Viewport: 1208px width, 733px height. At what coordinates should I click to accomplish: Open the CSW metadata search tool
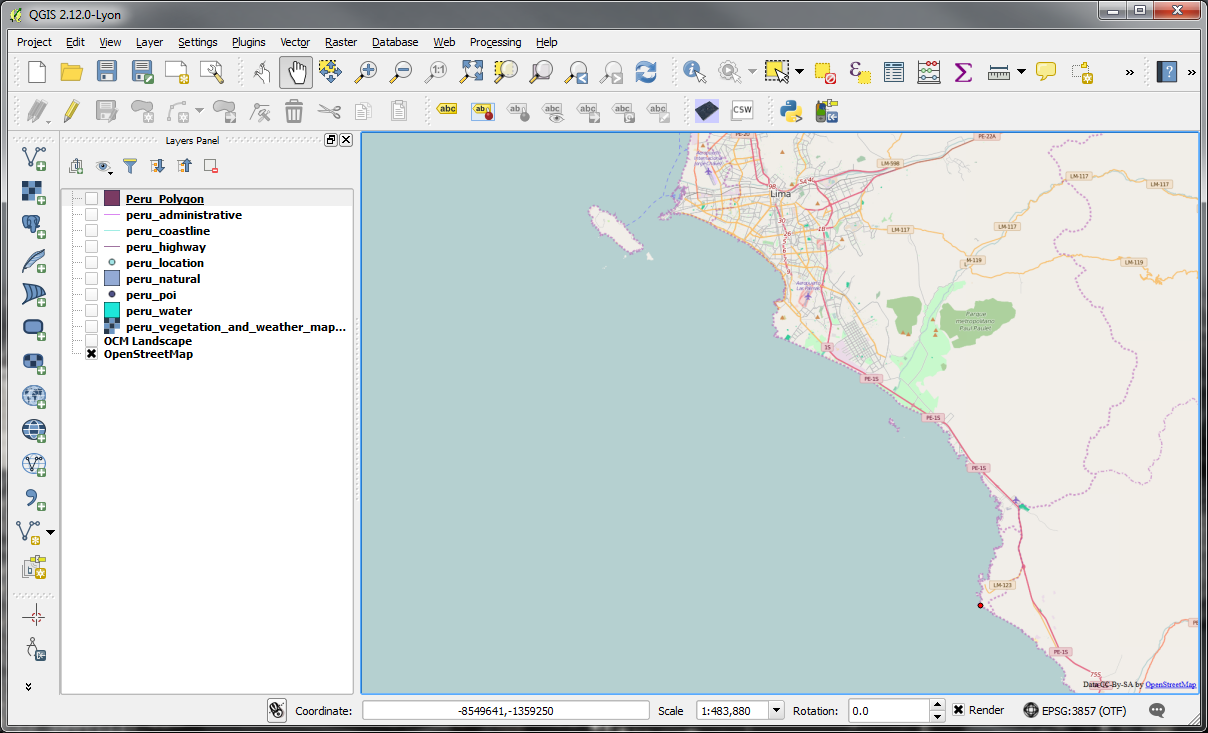tap(742, 111)
